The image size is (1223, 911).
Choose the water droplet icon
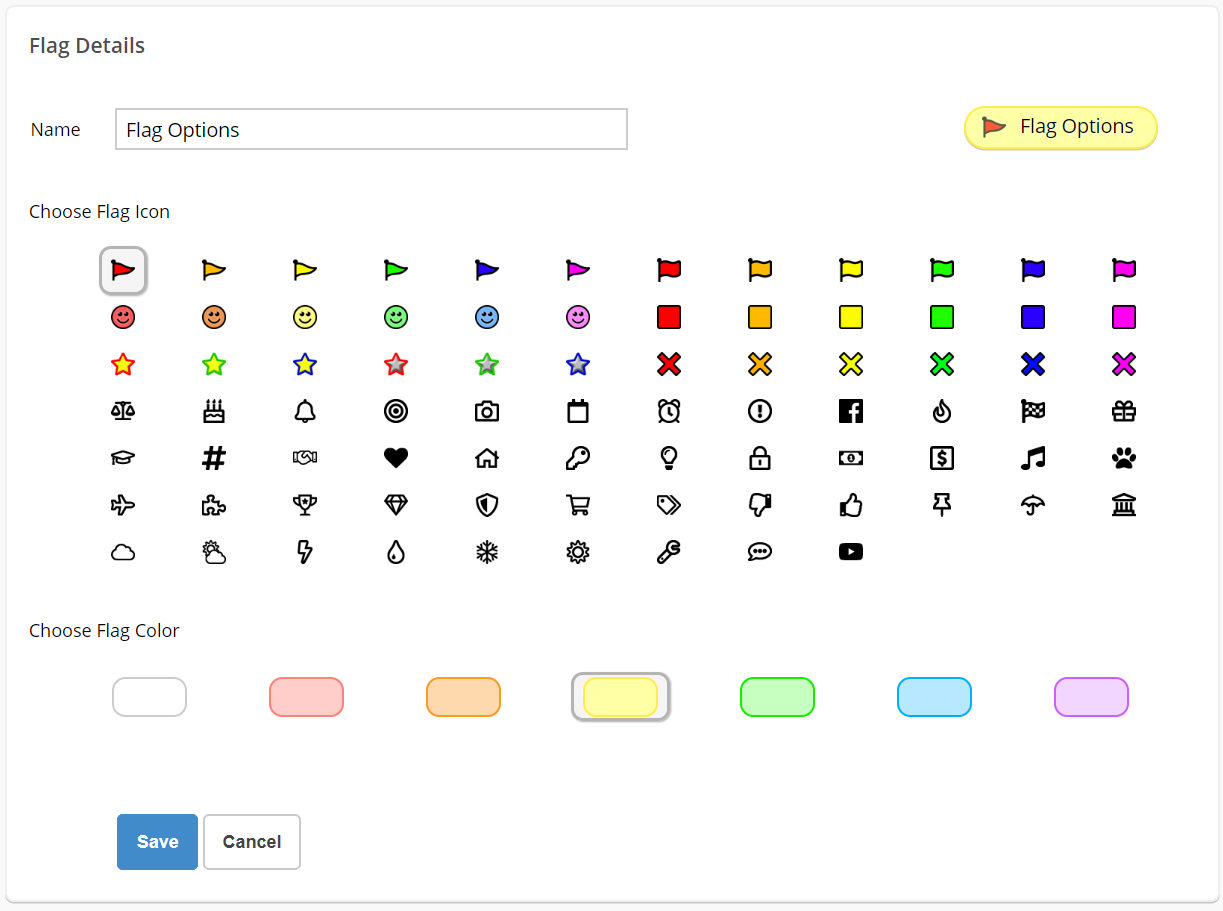396,552
